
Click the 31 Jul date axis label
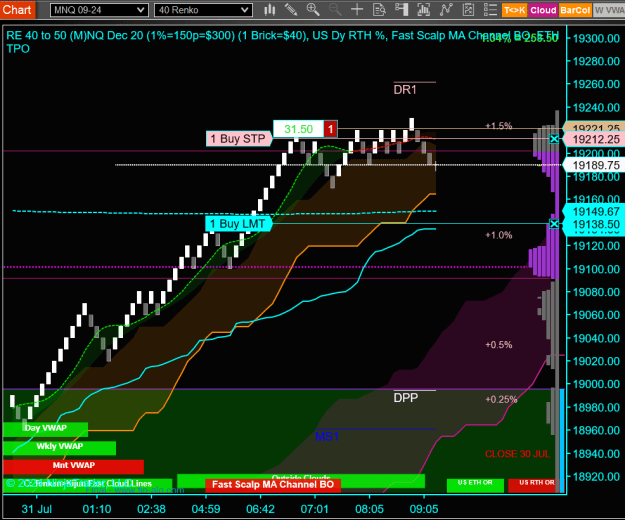37,509
